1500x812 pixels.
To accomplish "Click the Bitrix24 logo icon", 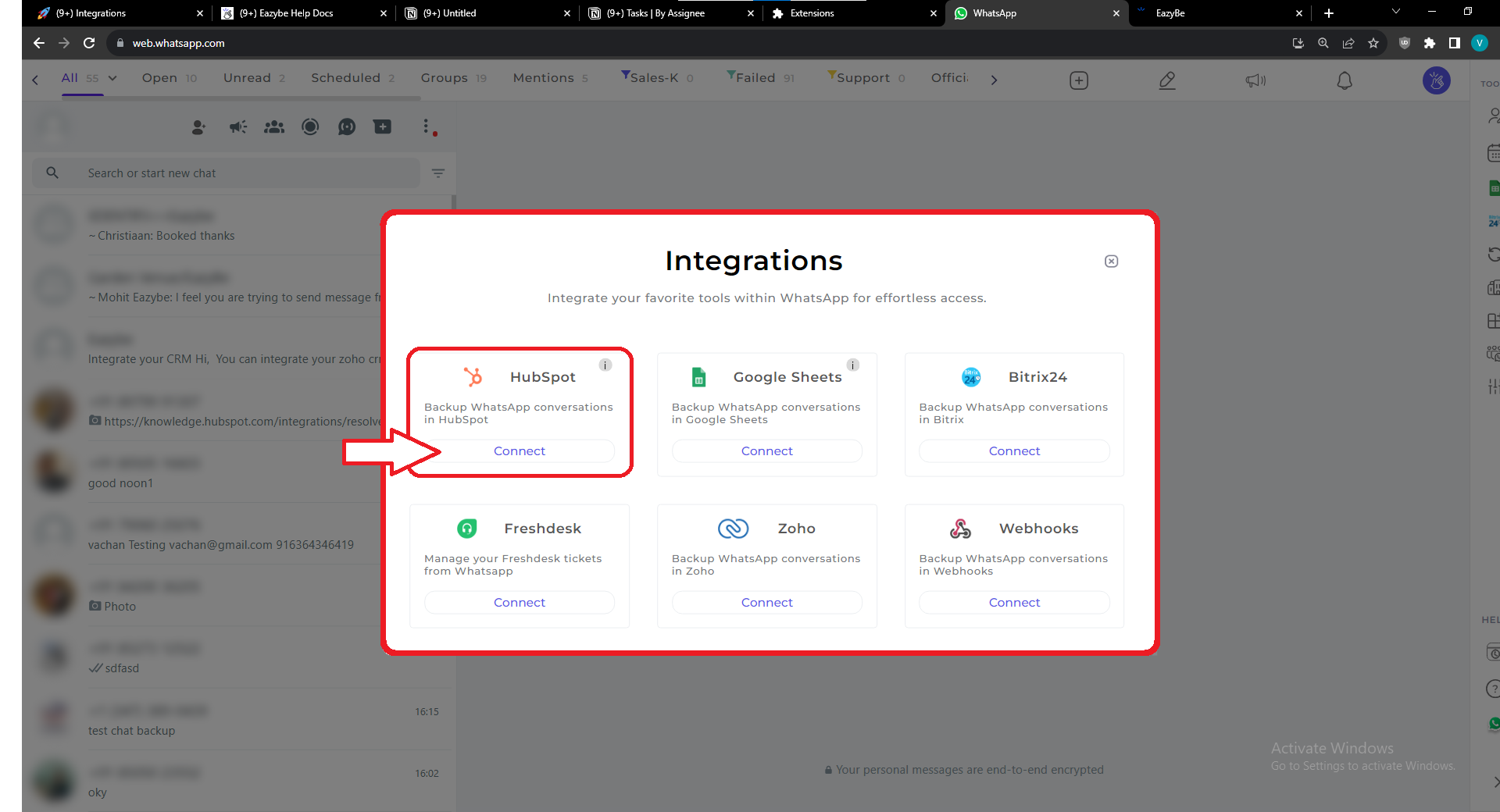I will 970,377.
